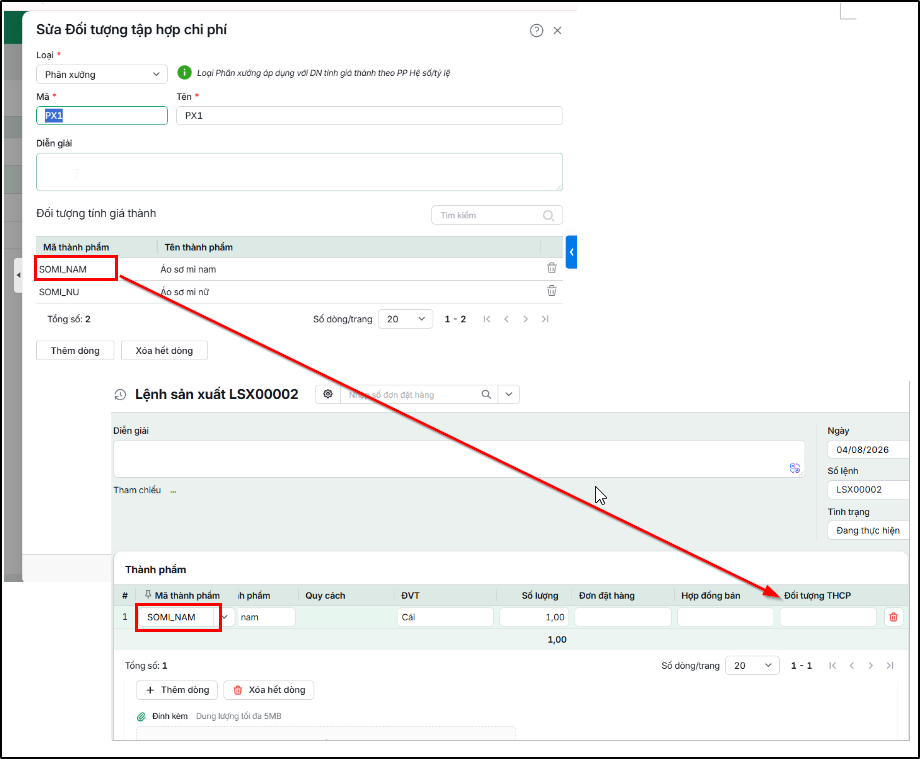Click the Thêm dòng button in dialog
Screen dimensions: 920x759
75,351
